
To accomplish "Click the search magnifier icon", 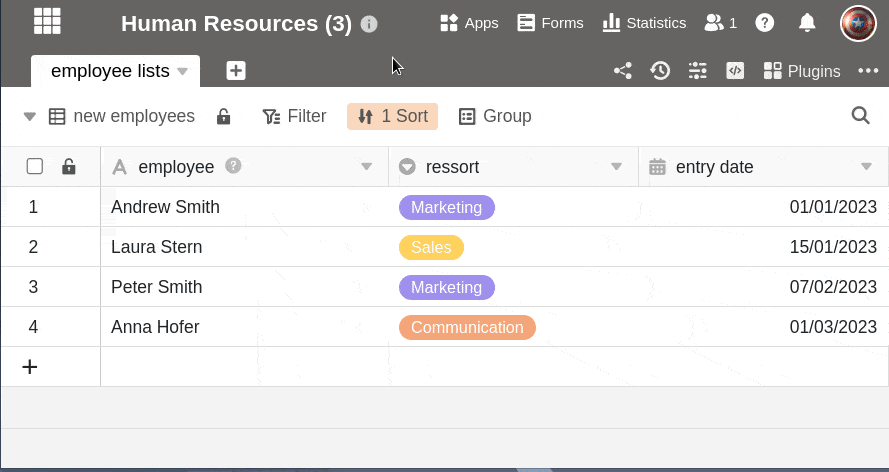I will (x=860, y=116).
